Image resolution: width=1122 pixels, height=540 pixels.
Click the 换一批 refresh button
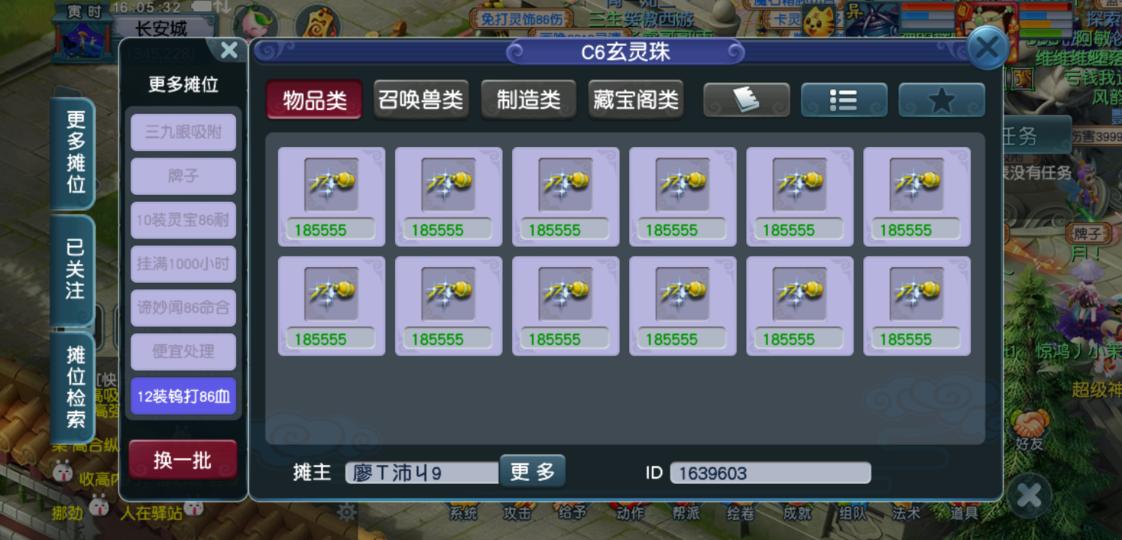click(183, 460)
